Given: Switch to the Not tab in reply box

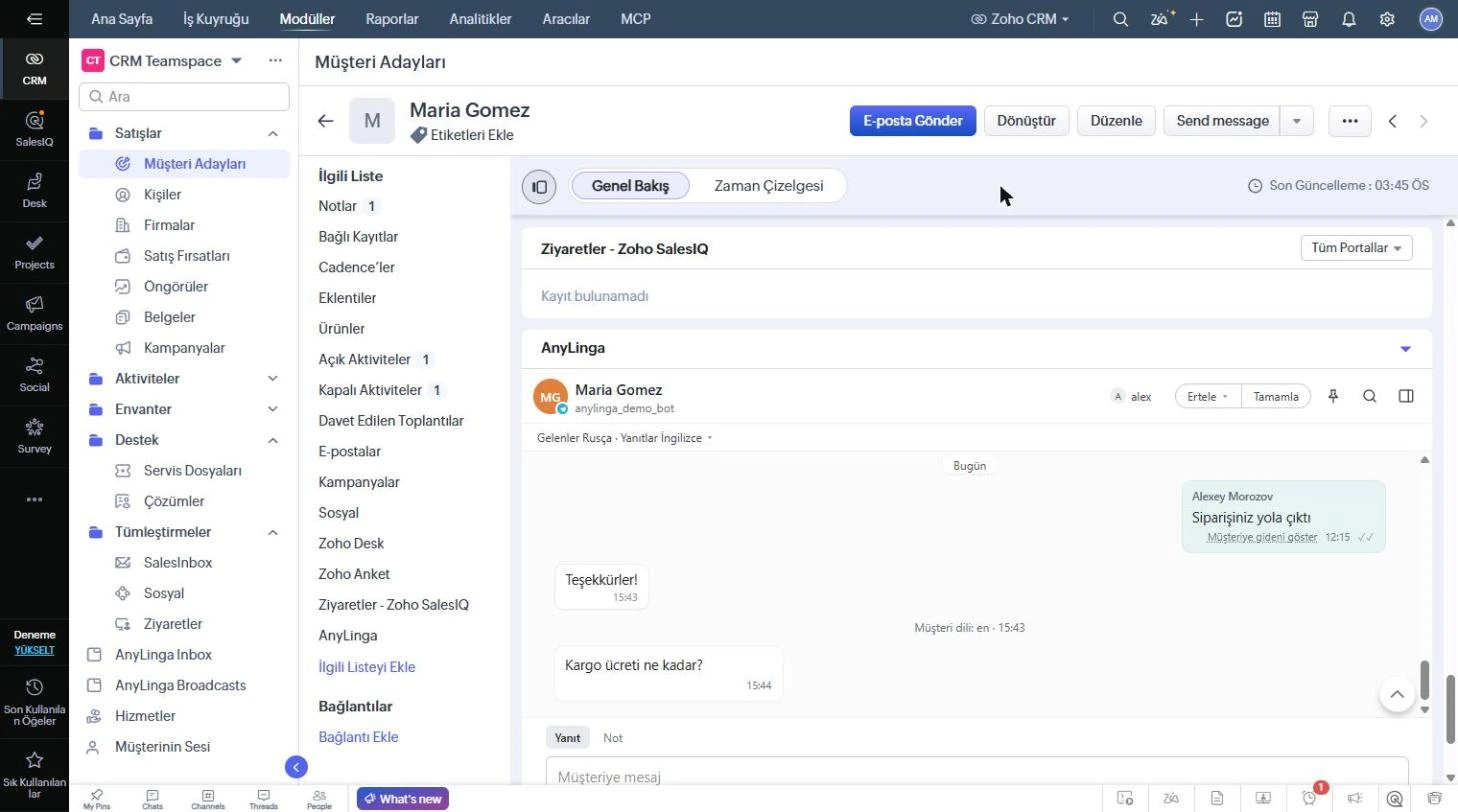Looking at the screenshot, I should point(613,738).
